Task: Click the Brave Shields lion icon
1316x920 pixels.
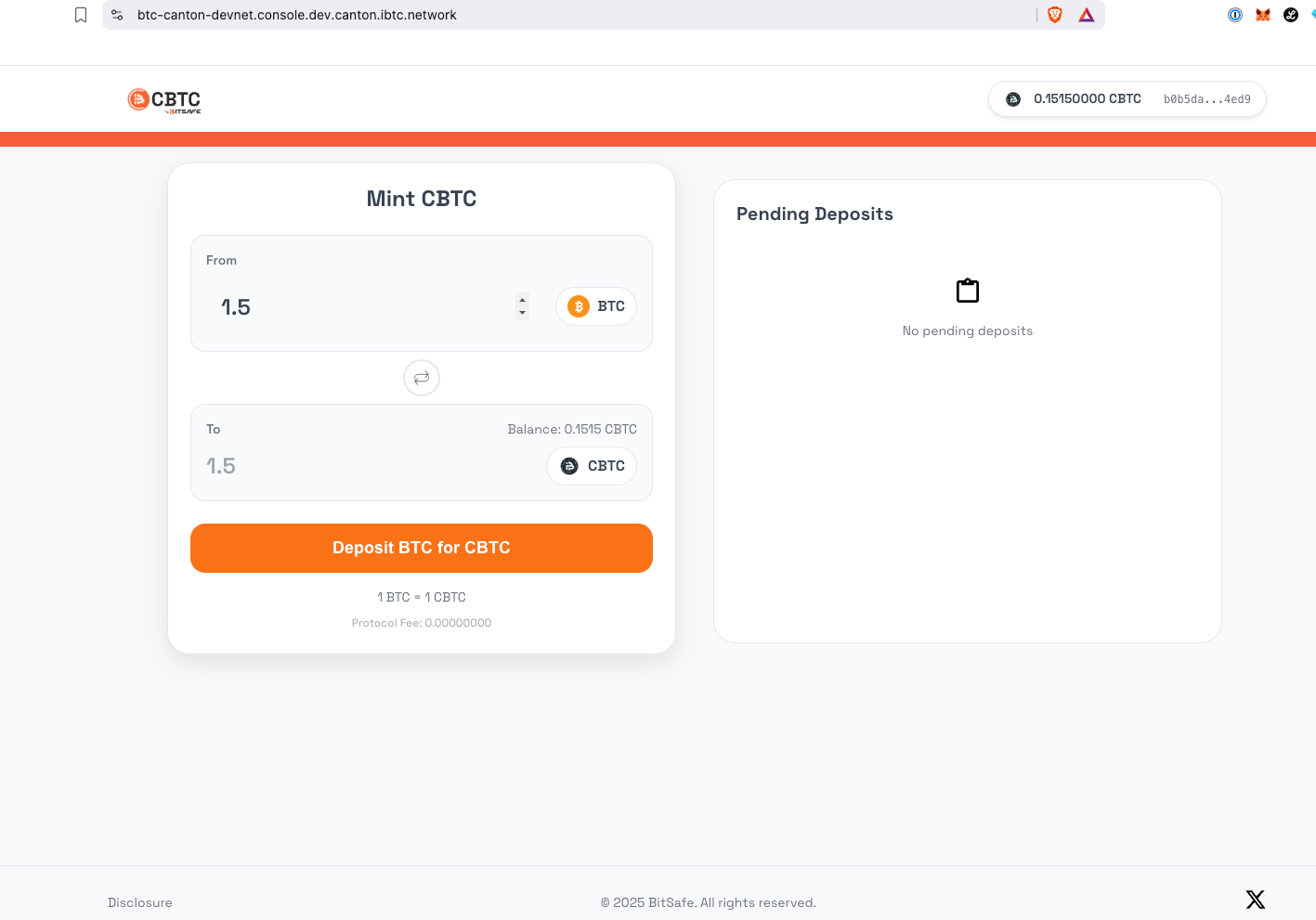Action: [1055, 15]
